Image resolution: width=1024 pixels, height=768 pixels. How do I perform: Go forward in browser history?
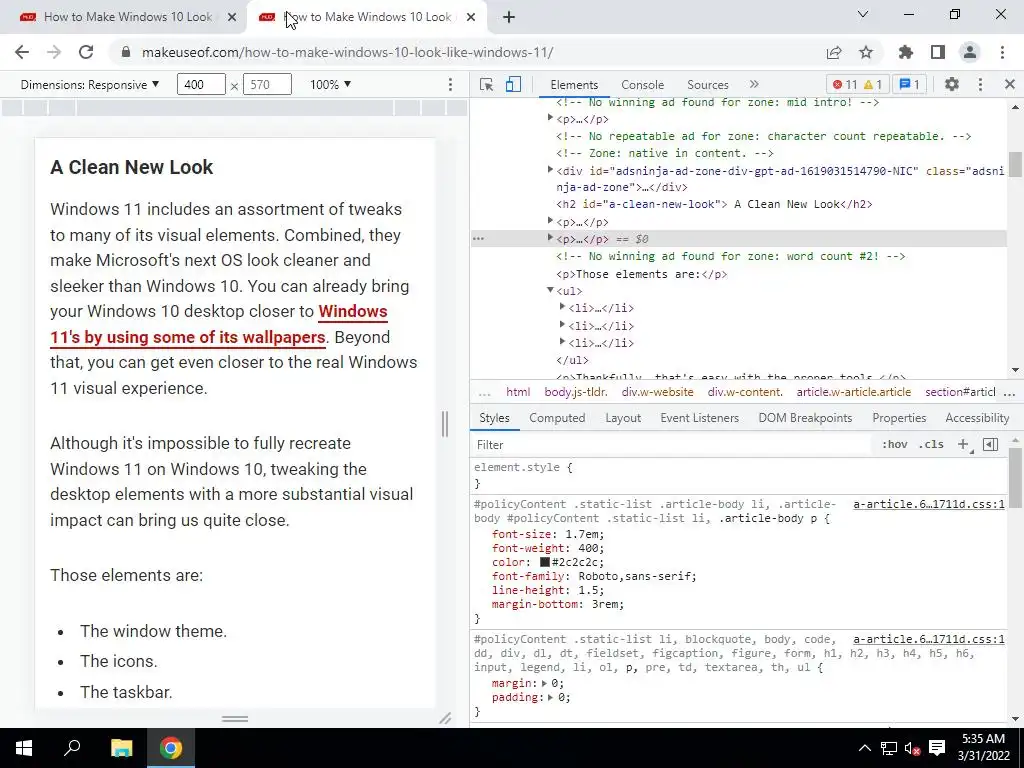(54, 52)
